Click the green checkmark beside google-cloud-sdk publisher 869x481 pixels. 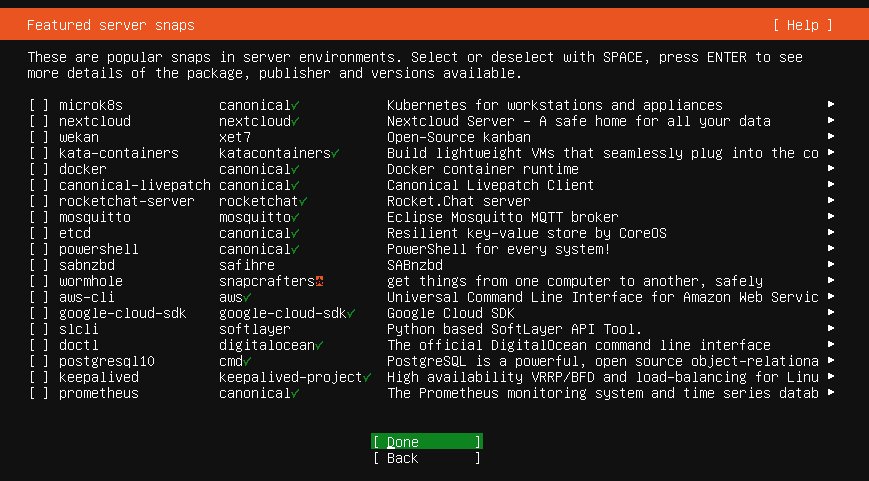coord(351,313)
